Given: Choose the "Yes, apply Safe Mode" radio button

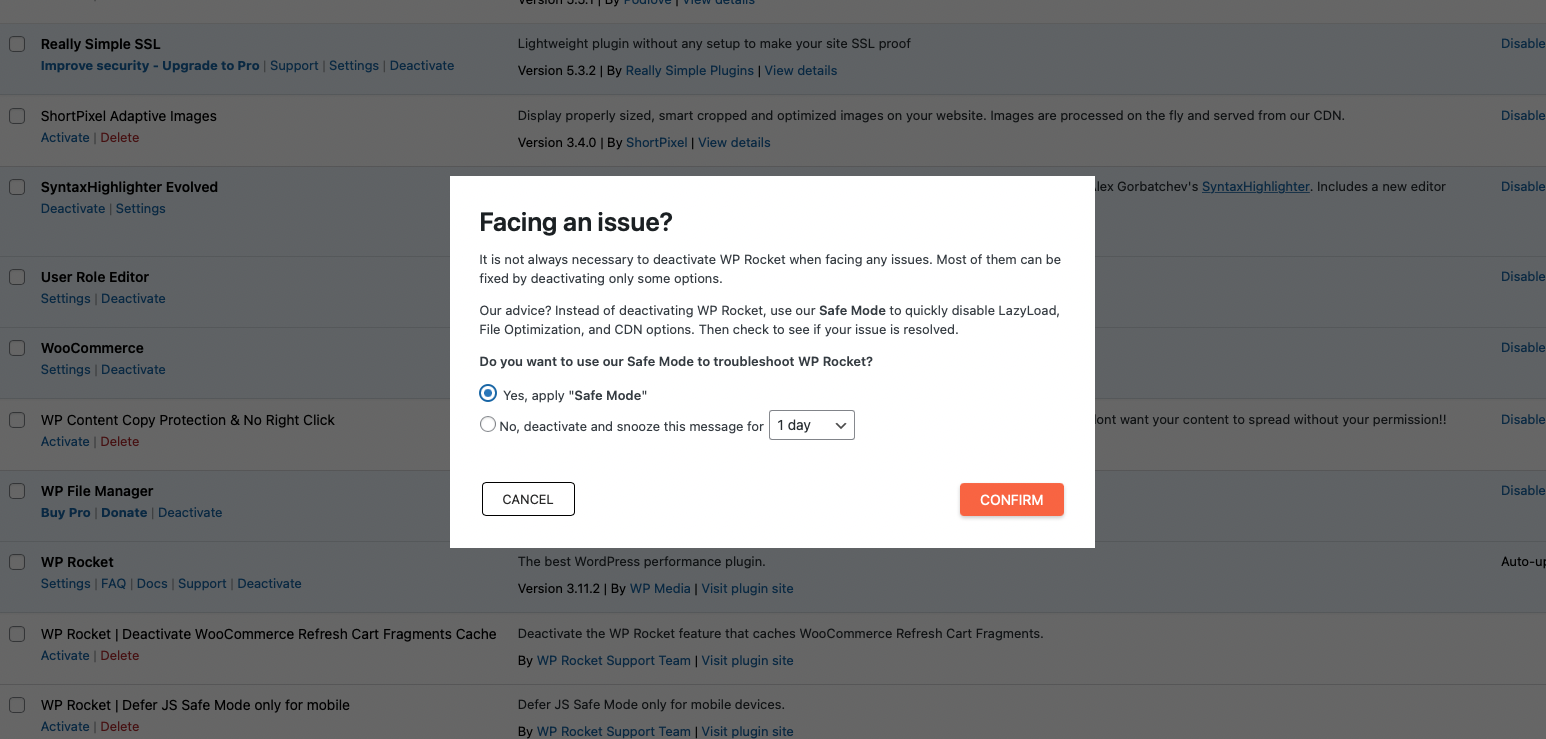Looking at the screenshot, I should click(x=488, y=393).
